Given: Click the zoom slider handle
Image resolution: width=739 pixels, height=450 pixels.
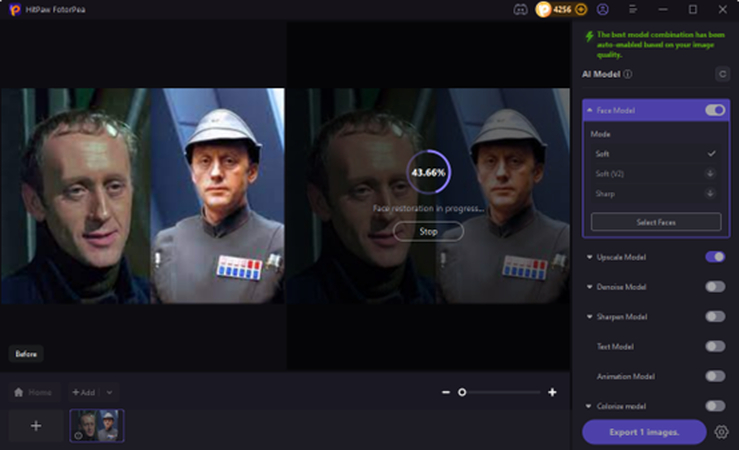Looking at the screenshot, I should tap(462, 392).
